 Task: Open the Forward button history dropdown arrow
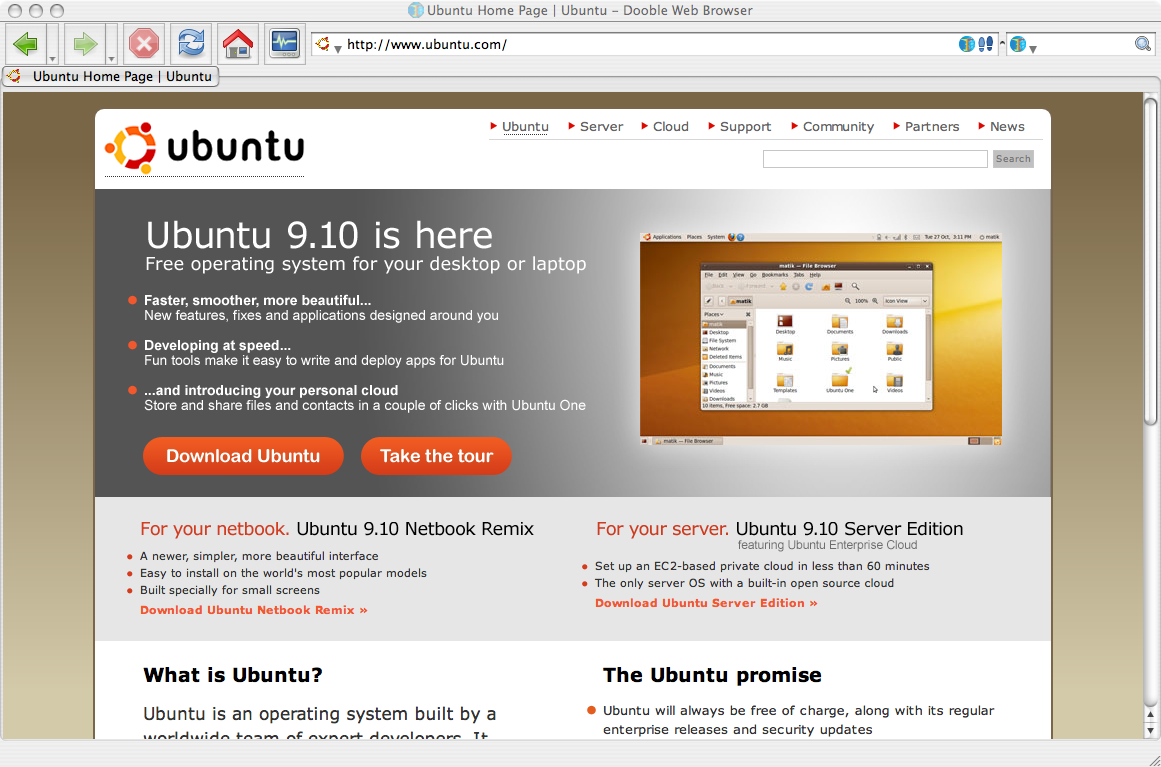[112, 58]
